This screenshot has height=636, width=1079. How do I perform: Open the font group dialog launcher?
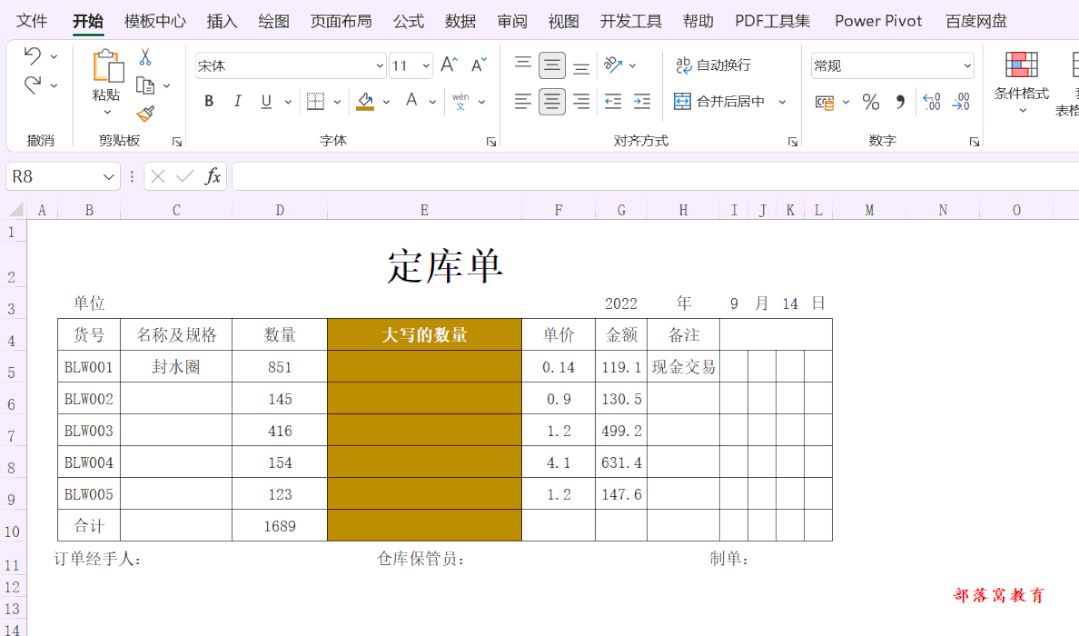[491, 142]
